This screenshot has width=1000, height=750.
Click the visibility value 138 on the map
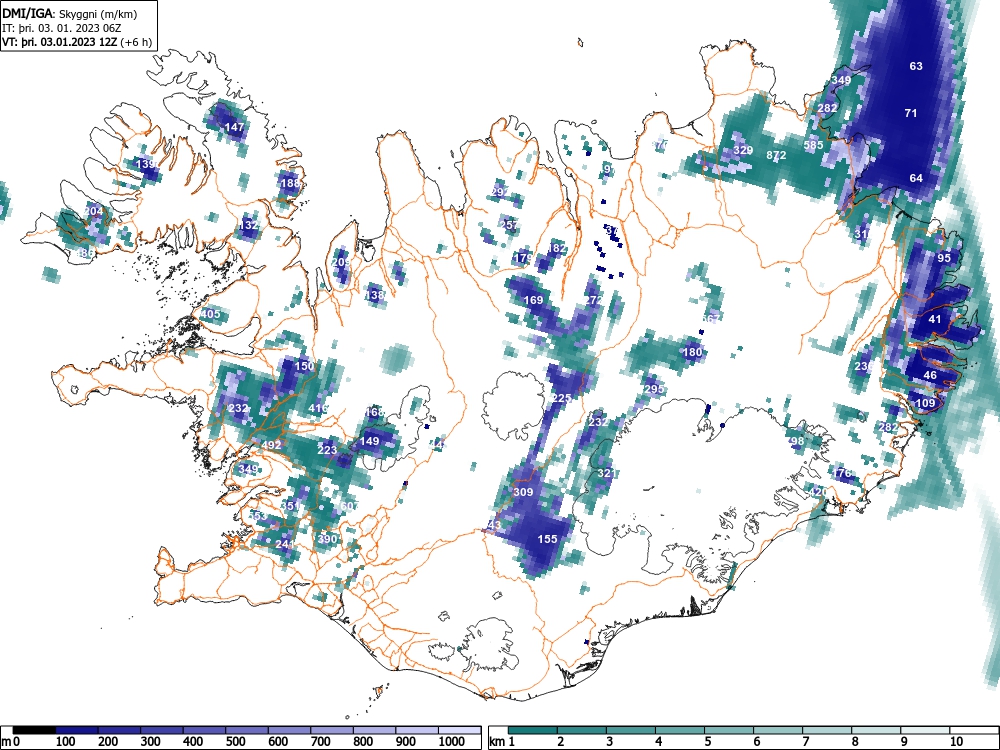pyautogui.click(x=374, y=295)
